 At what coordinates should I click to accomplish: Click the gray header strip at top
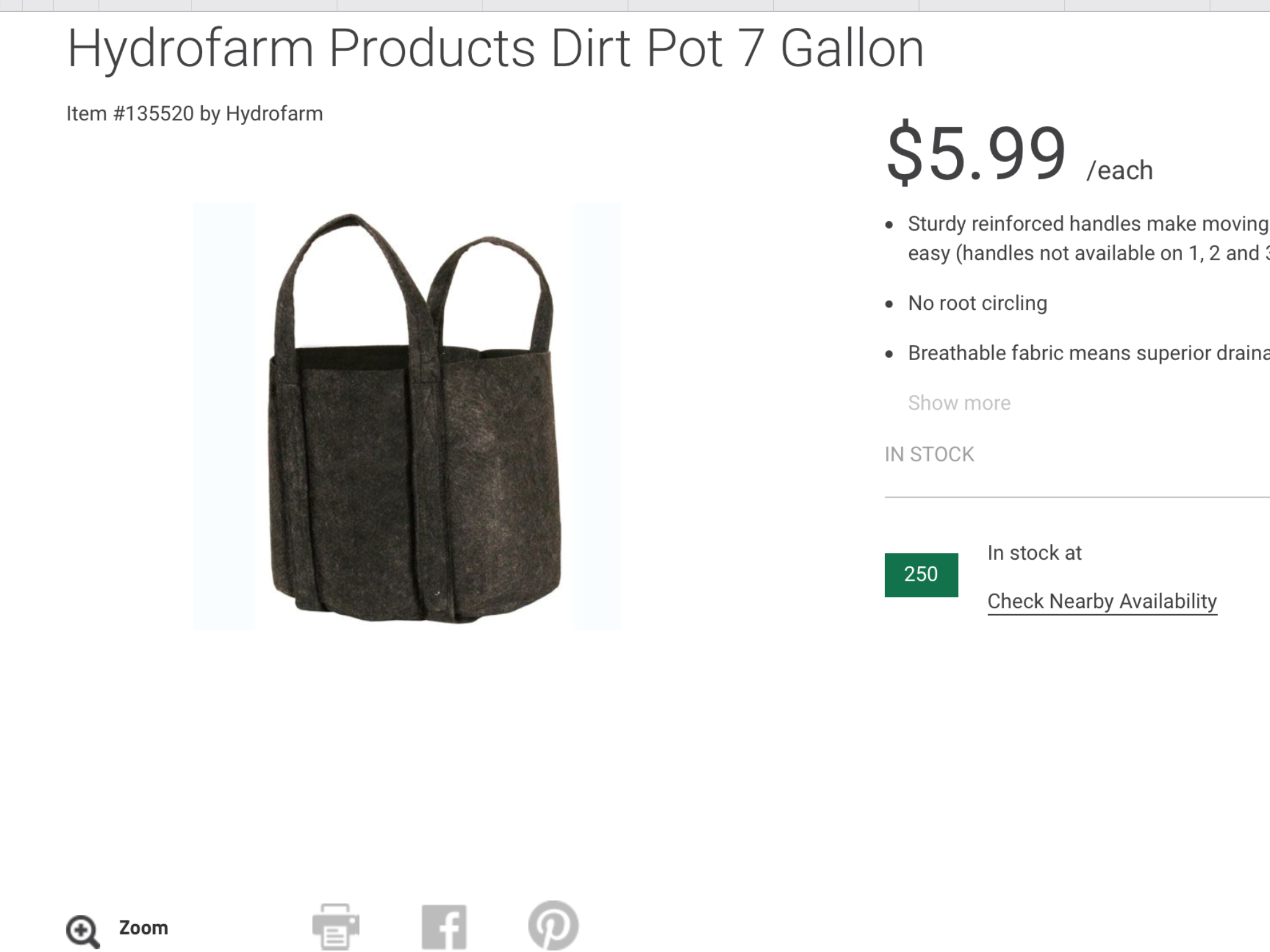point(635,6)
